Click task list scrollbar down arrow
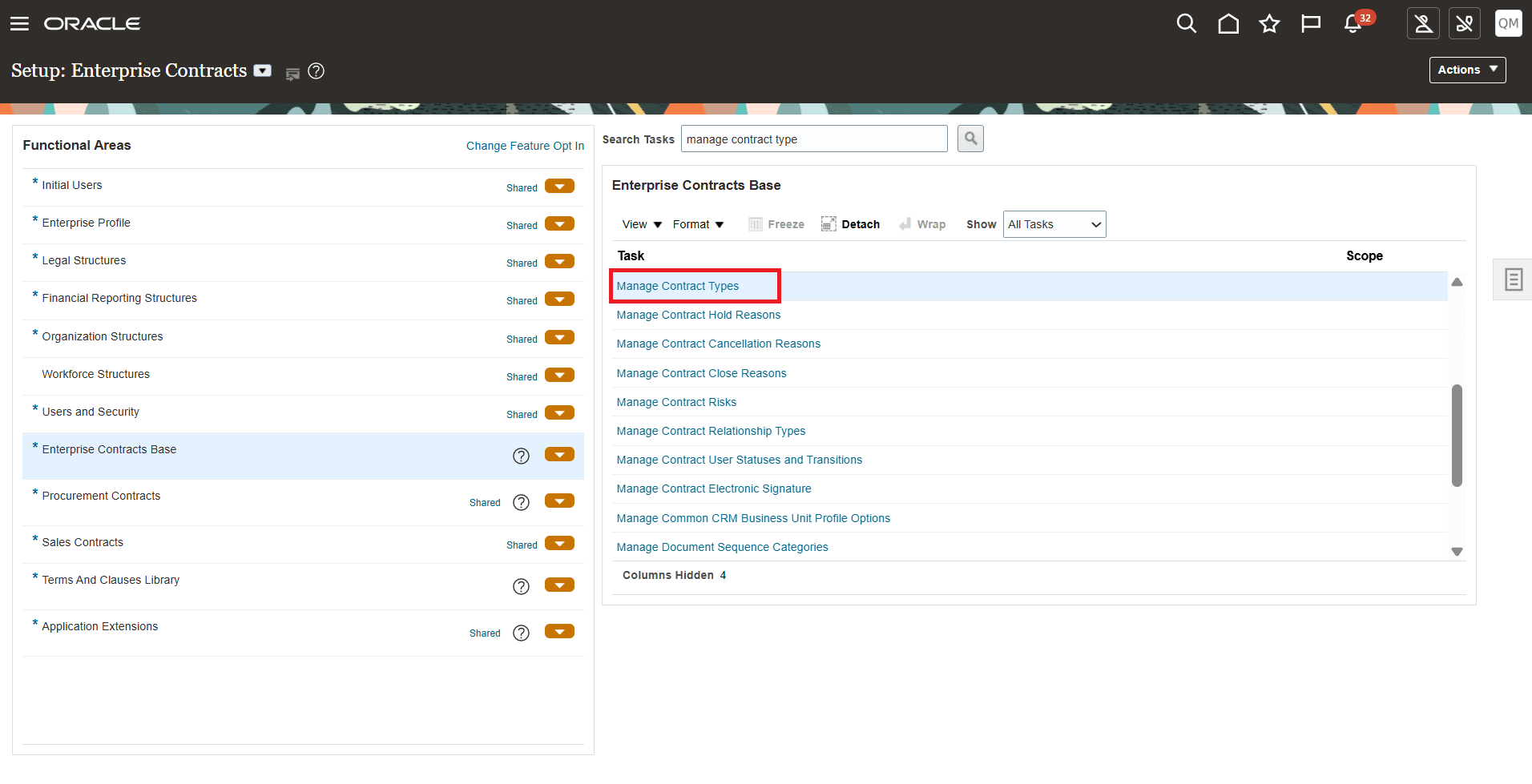The image size is (1532, 784). click(x=1457, y=552)
